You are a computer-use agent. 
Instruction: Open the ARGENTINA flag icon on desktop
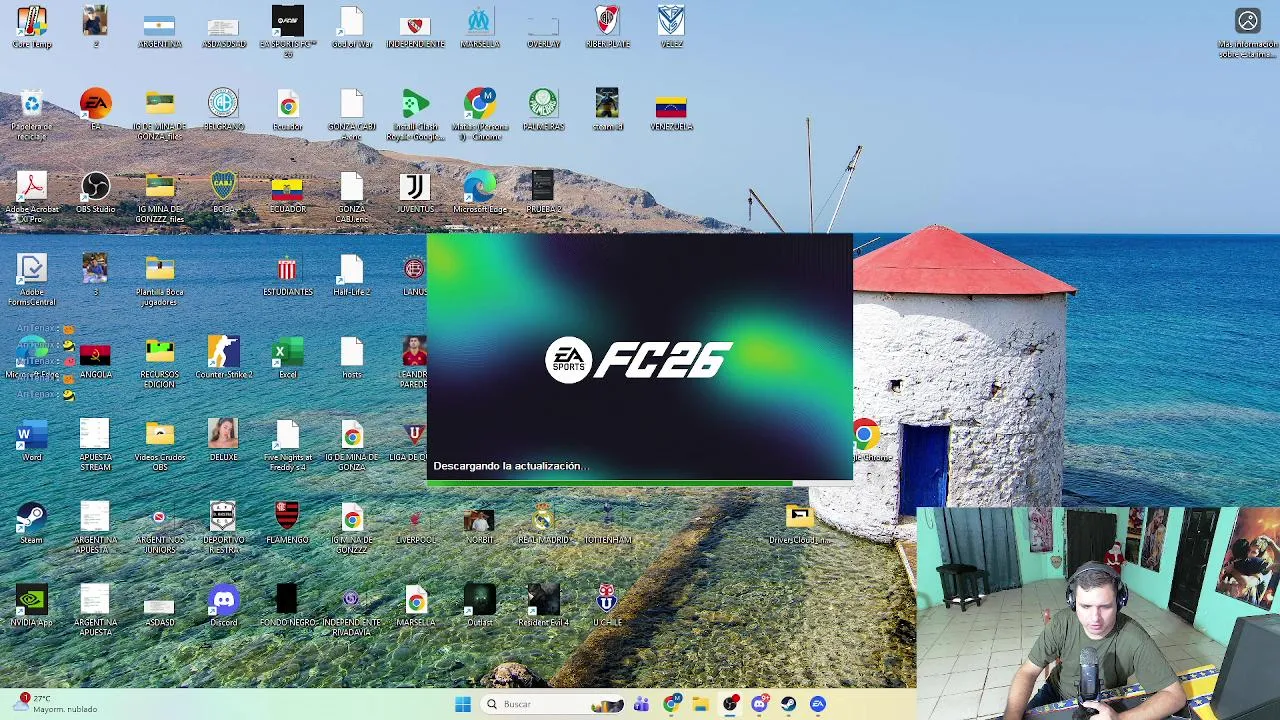pyautogui.click(x=159, y=28)
